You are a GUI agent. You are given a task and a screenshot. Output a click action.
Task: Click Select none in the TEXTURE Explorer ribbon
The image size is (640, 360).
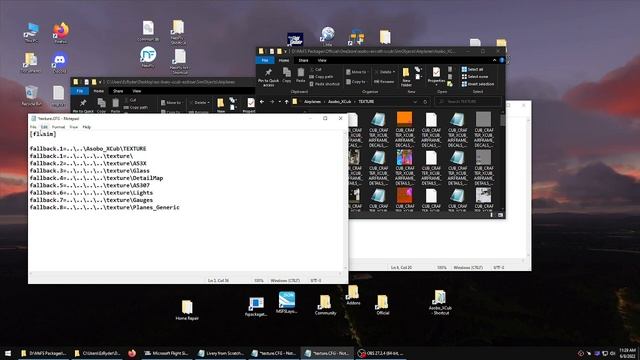(475, 77)
